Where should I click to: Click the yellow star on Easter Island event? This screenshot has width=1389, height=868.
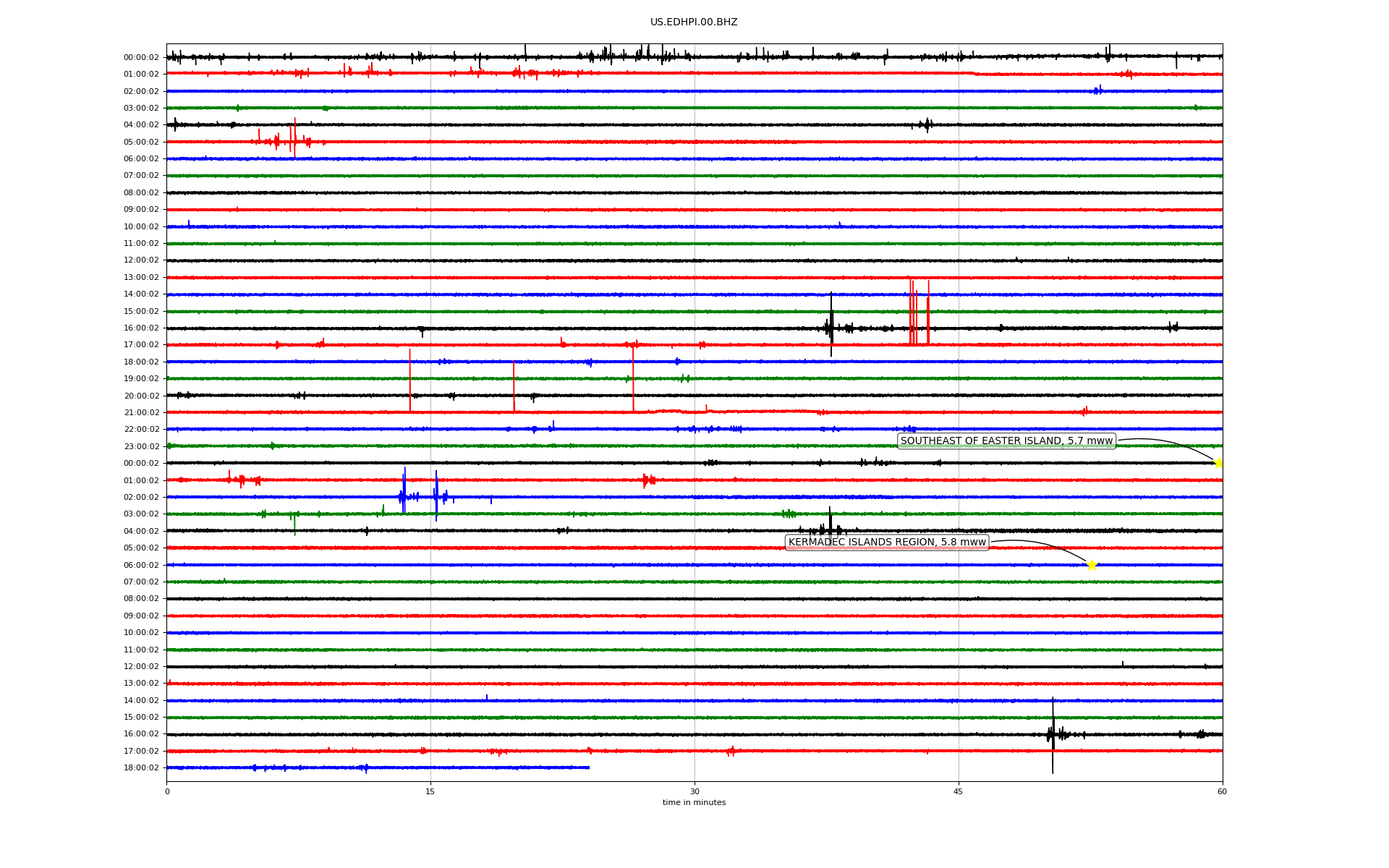[1218, 463]
